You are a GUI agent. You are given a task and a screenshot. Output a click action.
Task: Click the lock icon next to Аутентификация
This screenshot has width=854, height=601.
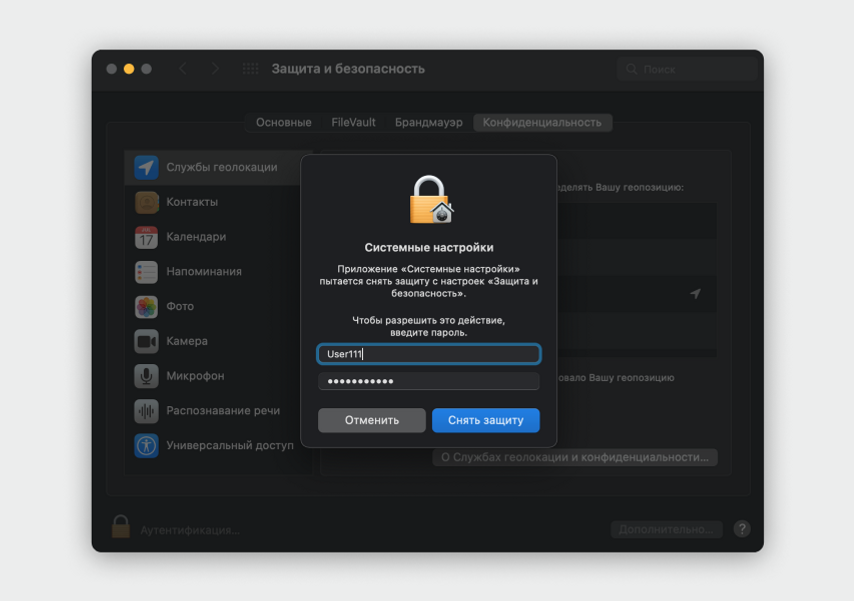[120, 526]
